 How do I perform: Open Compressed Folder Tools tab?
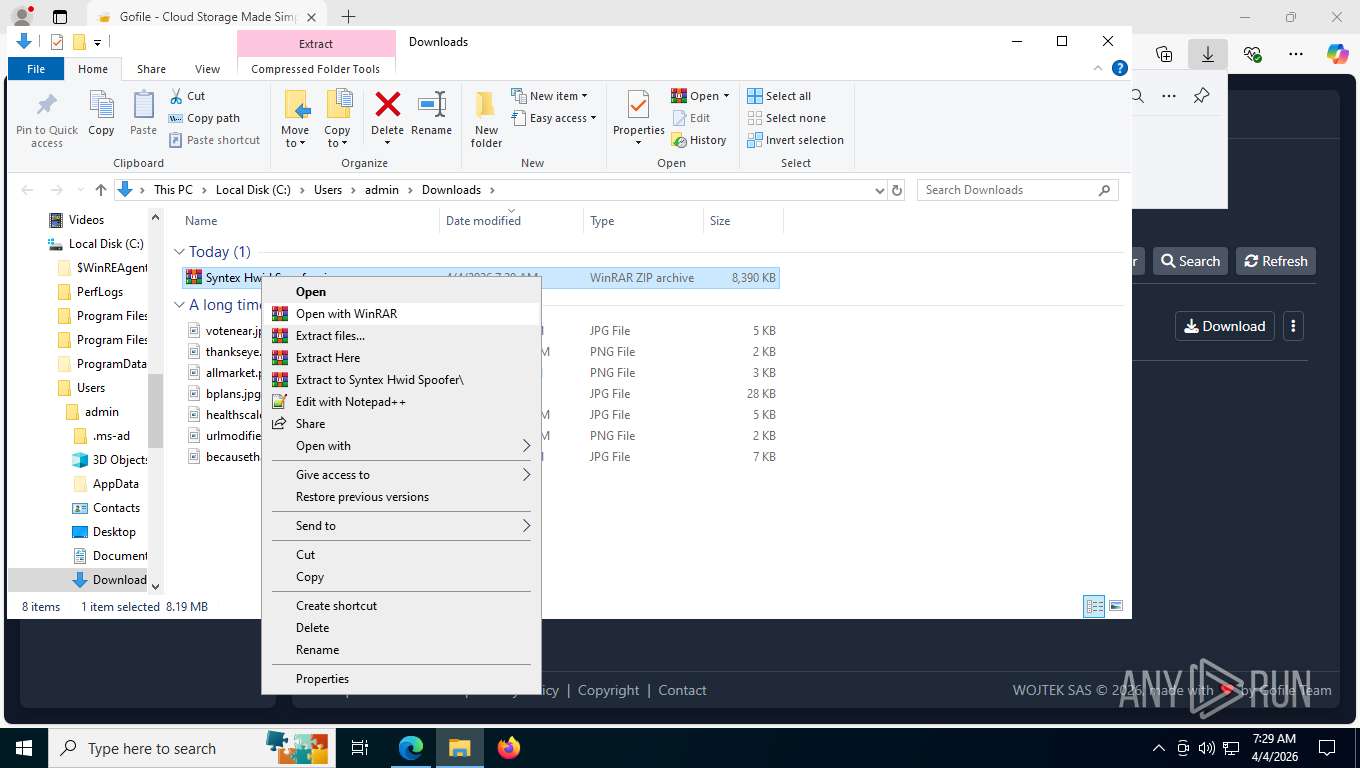tap(315, 69)
